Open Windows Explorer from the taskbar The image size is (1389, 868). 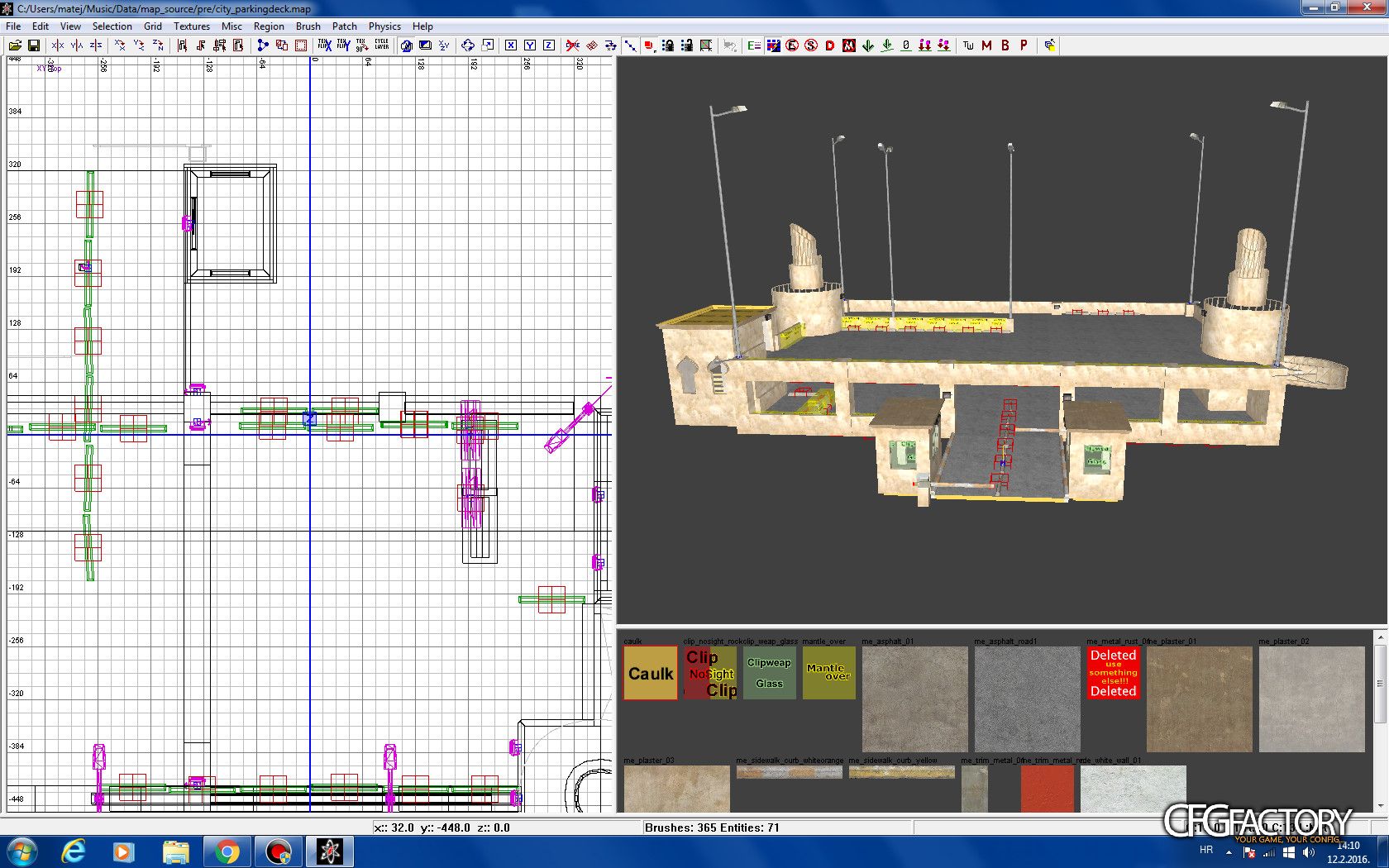coord(175,851)
